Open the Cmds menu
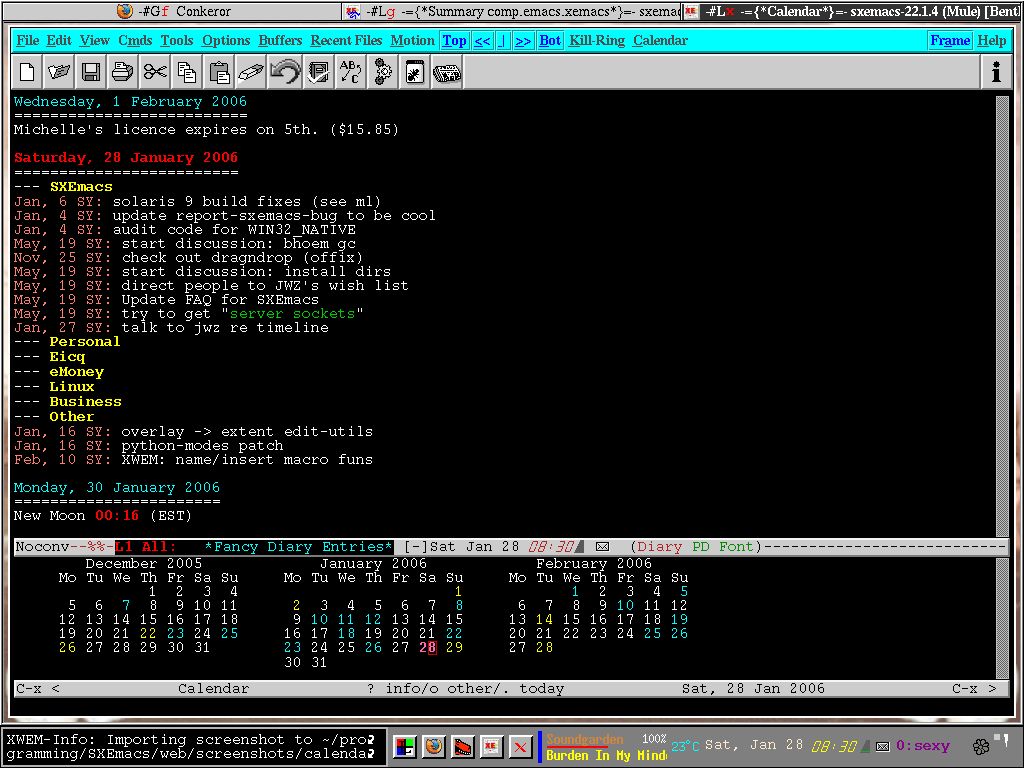 (135, 40)
